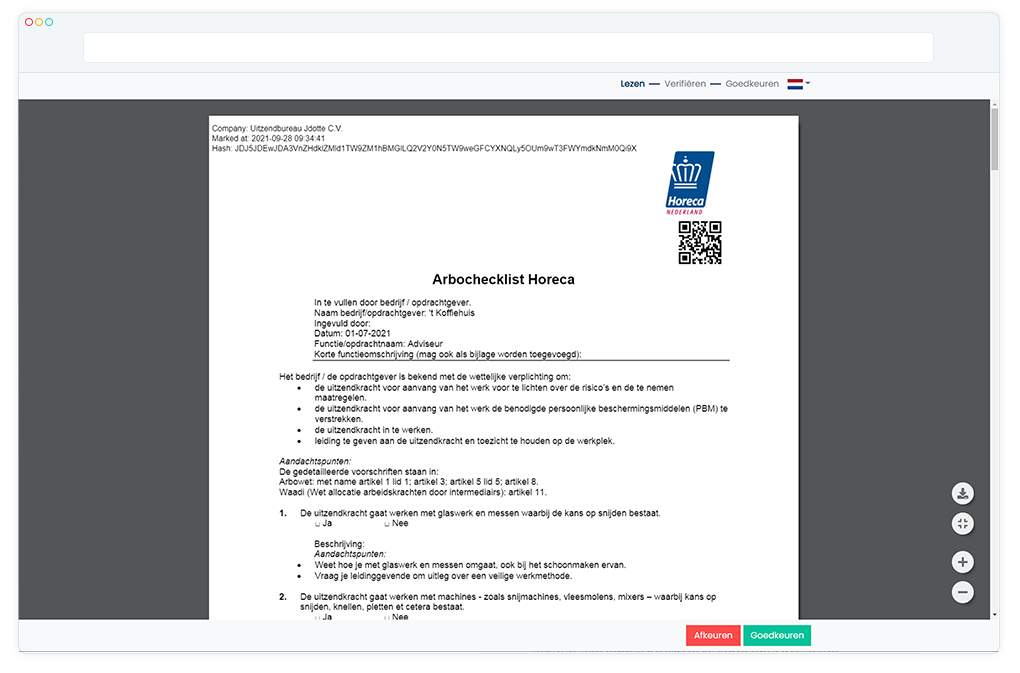1020x673 pixels.
Task: Click the bullet starting 'leiding te geven aan'
Action: pos(464,441)
